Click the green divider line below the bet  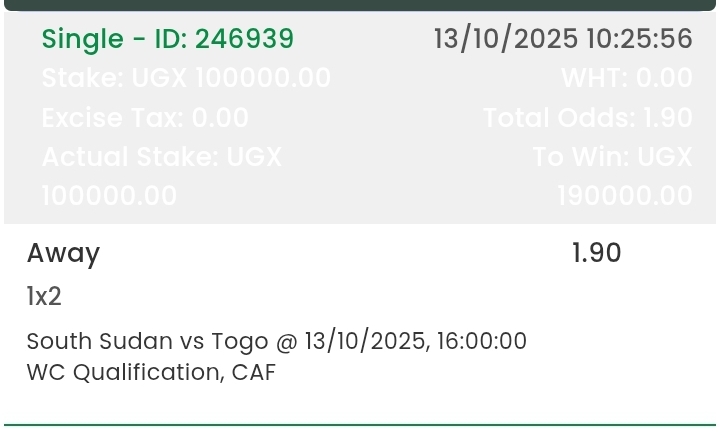360,425
